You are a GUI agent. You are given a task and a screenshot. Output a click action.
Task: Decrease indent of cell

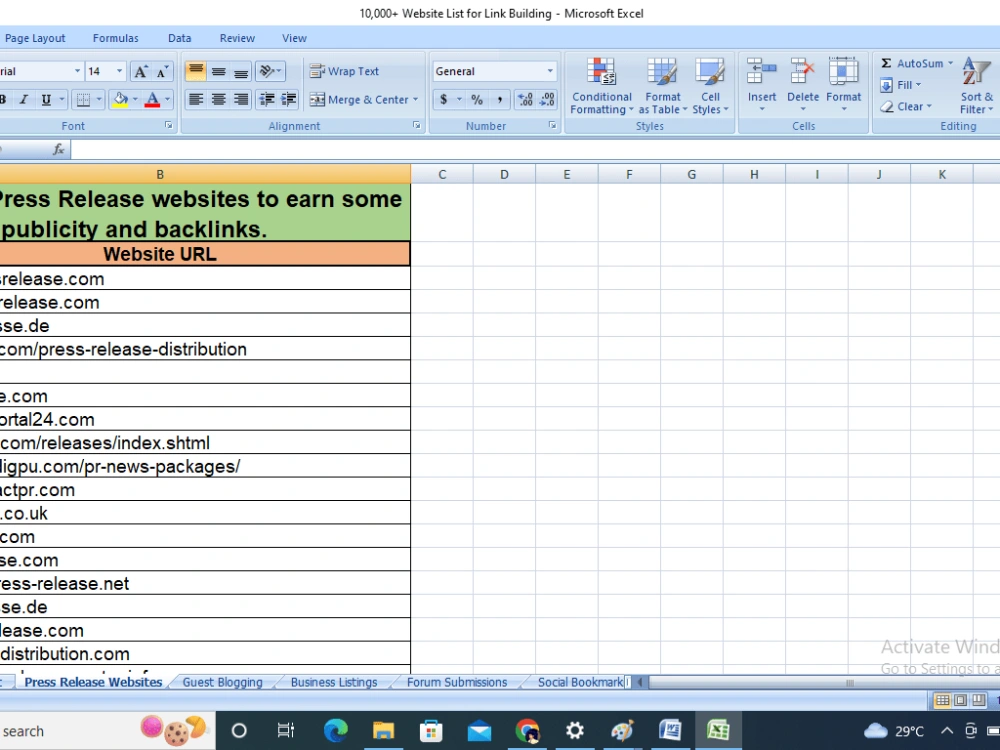267,99
